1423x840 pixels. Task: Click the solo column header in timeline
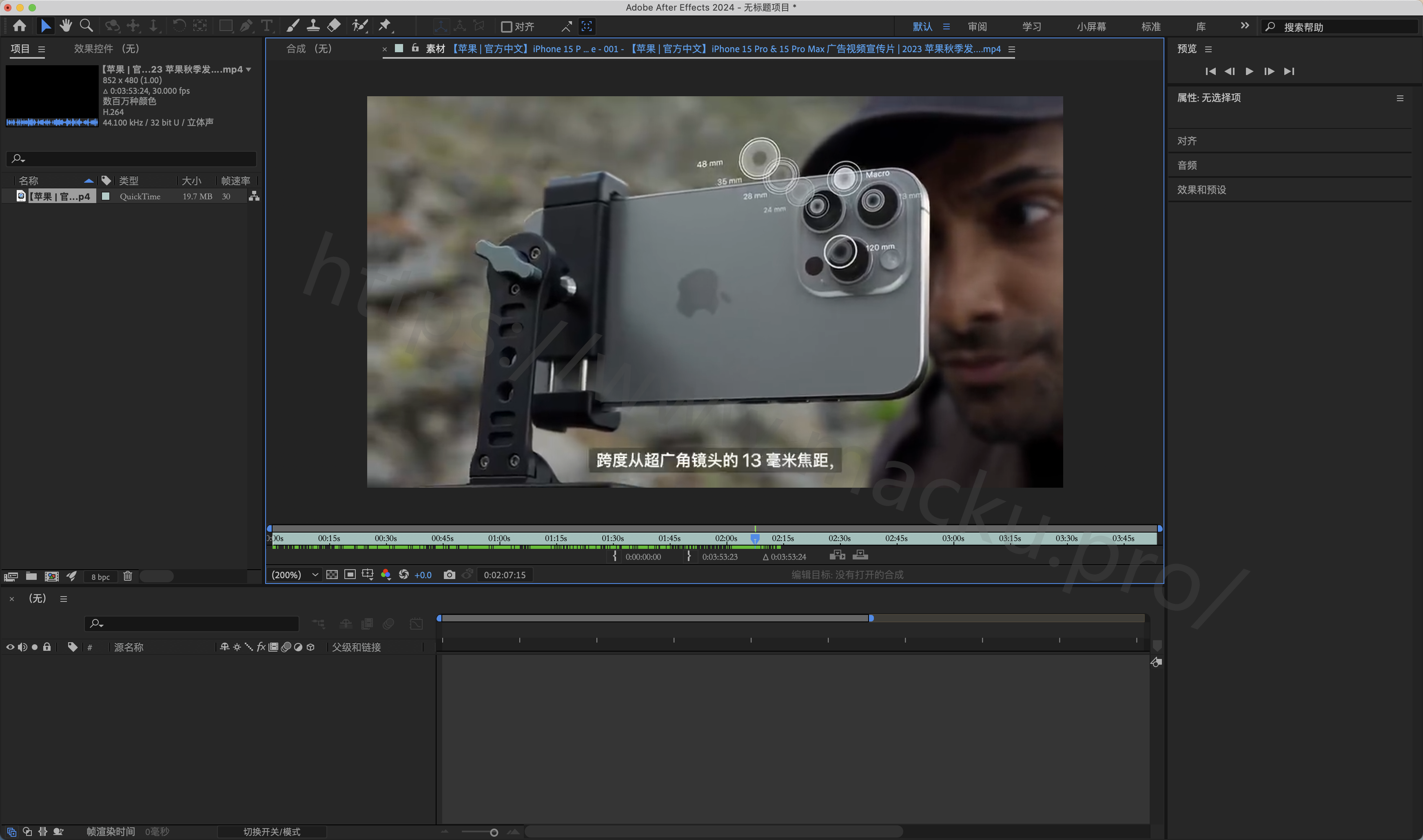35,647
